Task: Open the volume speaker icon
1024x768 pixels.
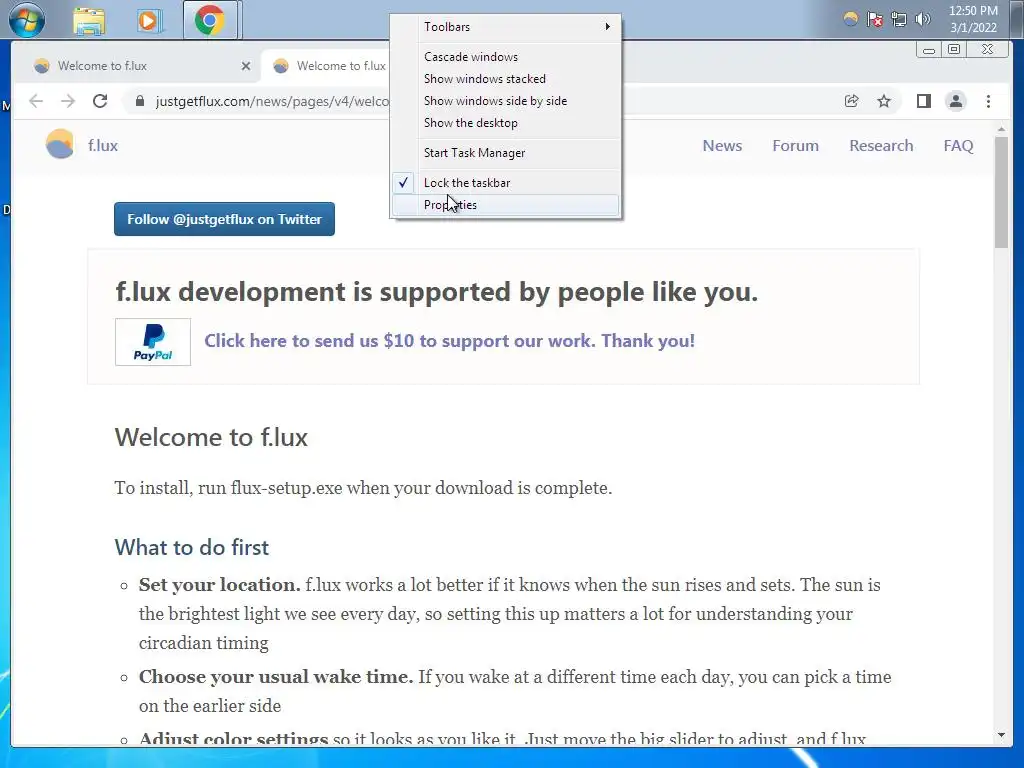Action: [x=922, y=19]
